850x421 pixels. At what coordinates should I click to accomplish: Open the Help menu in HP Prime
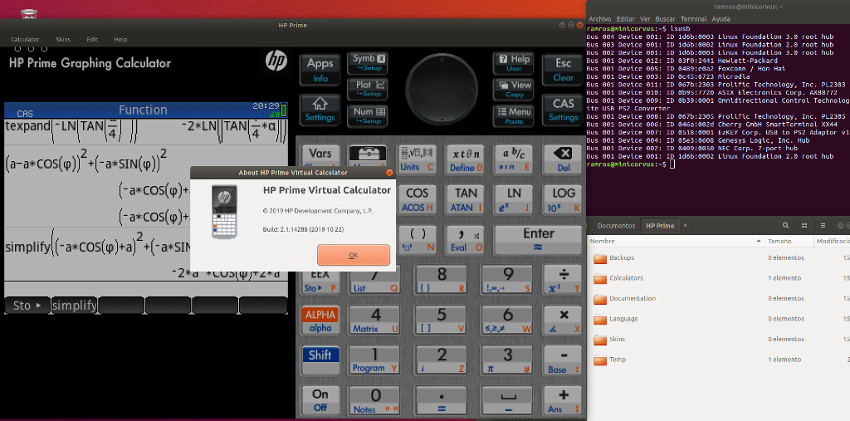(x=120, y=40)
